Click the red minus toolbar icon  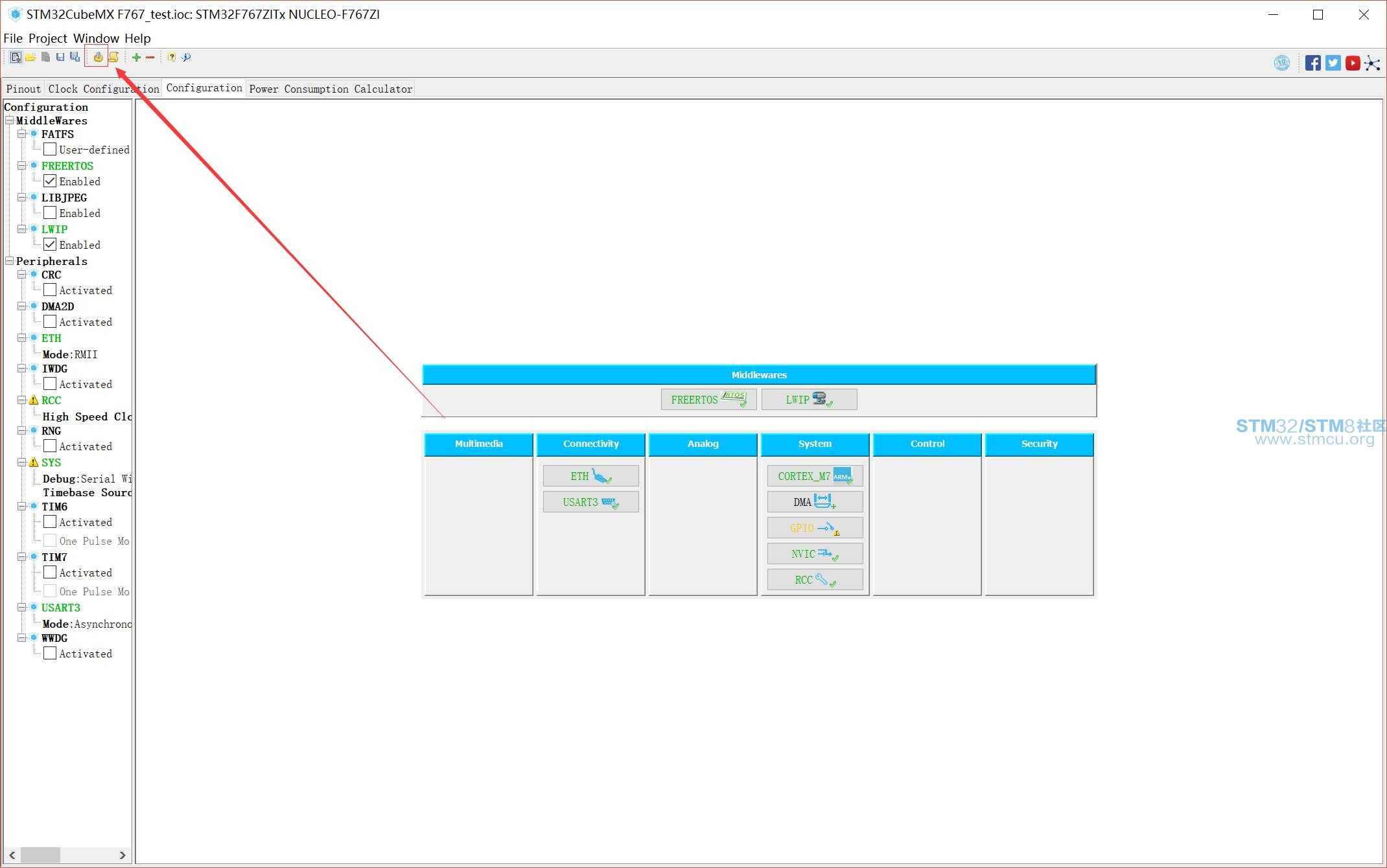(x=150, y=57)
